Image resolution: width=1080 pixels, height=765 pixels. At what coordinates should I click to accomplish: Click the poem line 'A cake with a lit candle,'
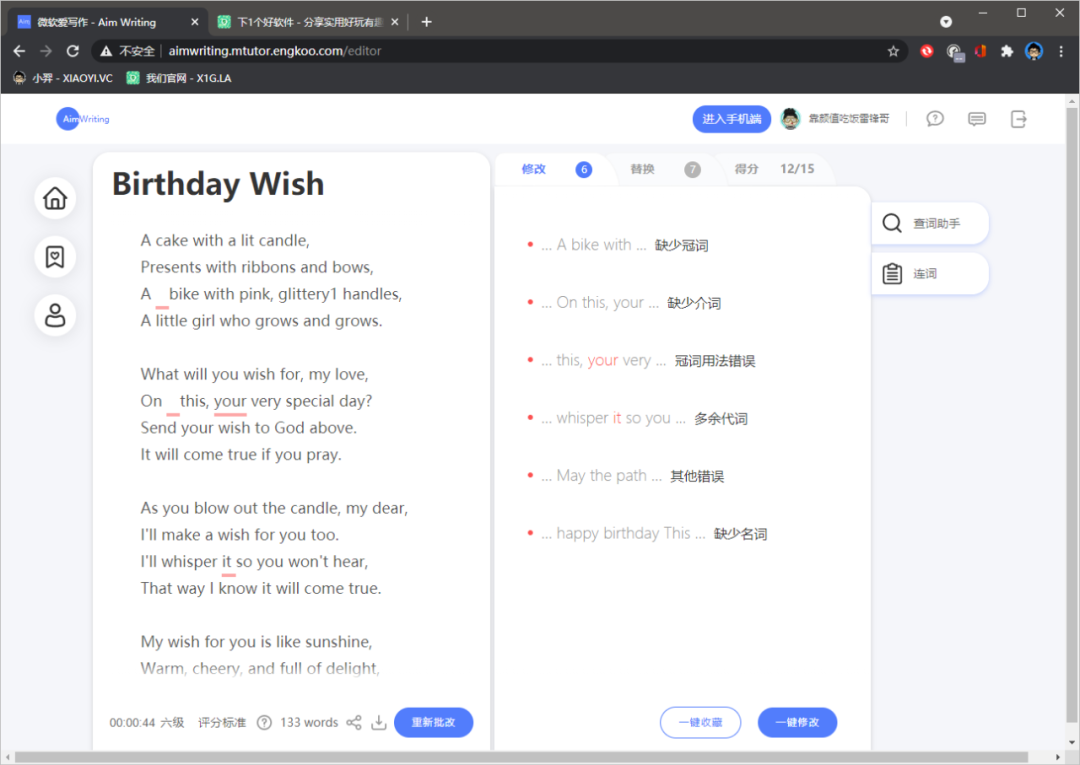pyautogui.click(x=225, y=240)
